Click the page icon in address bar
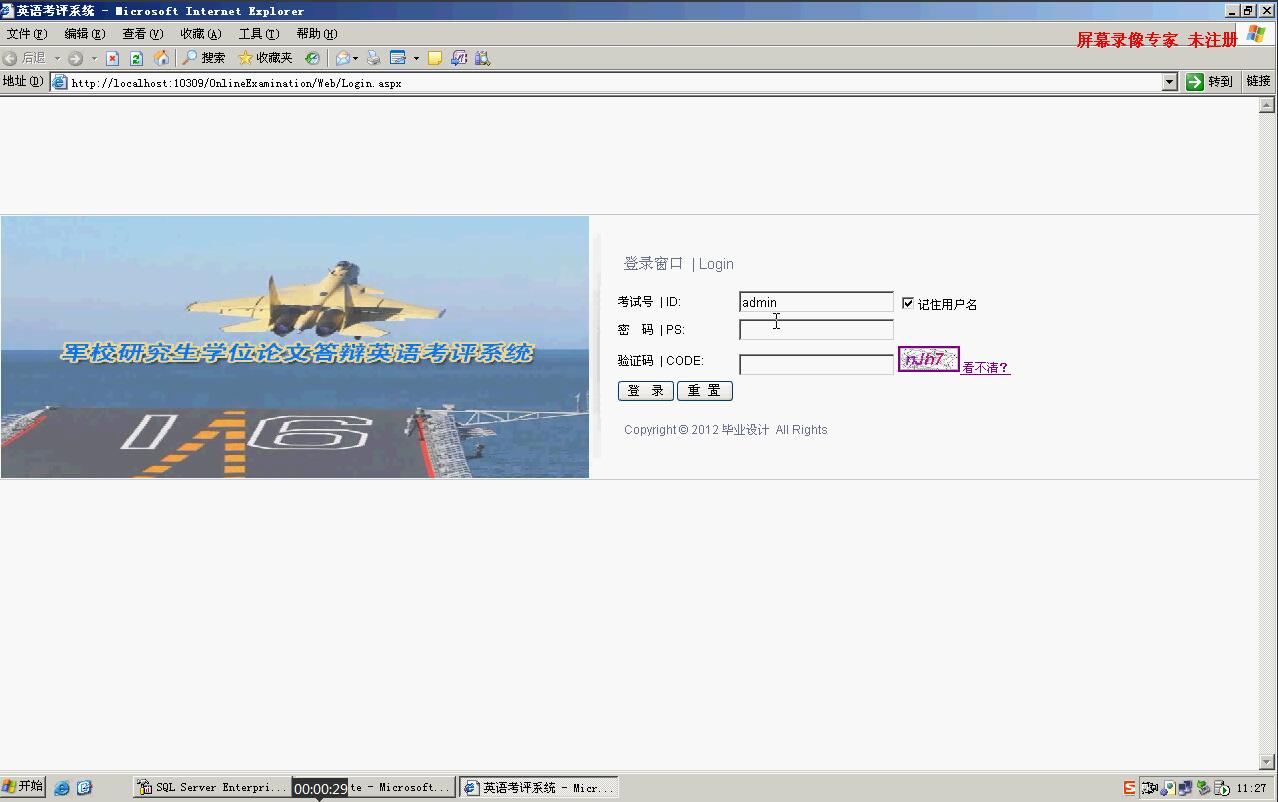The height and width of the screenshot is (802, 1278). click(x=59, y=83)
